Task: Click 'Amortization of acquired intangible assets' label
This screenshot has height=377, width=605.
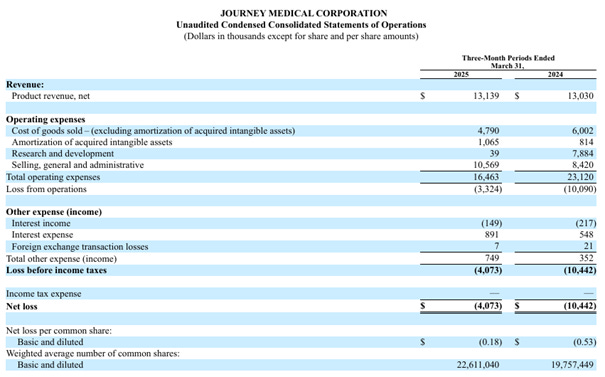Action: (92, 142)
